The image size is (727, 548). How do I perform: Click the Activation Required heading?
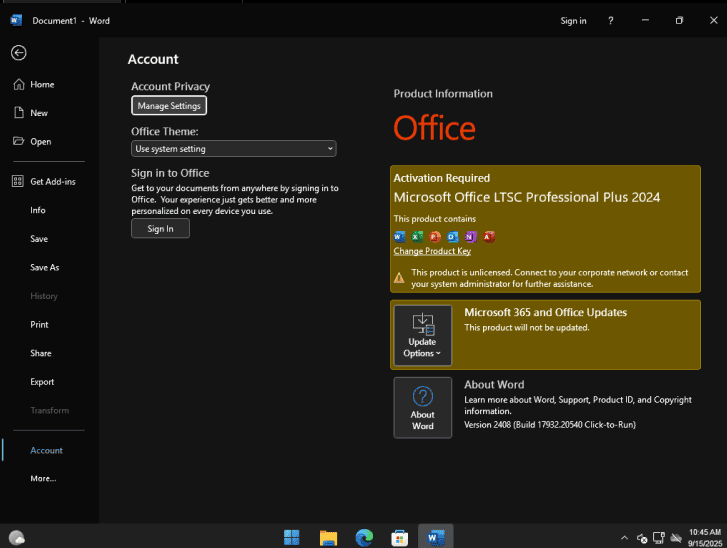pos(441,178)
